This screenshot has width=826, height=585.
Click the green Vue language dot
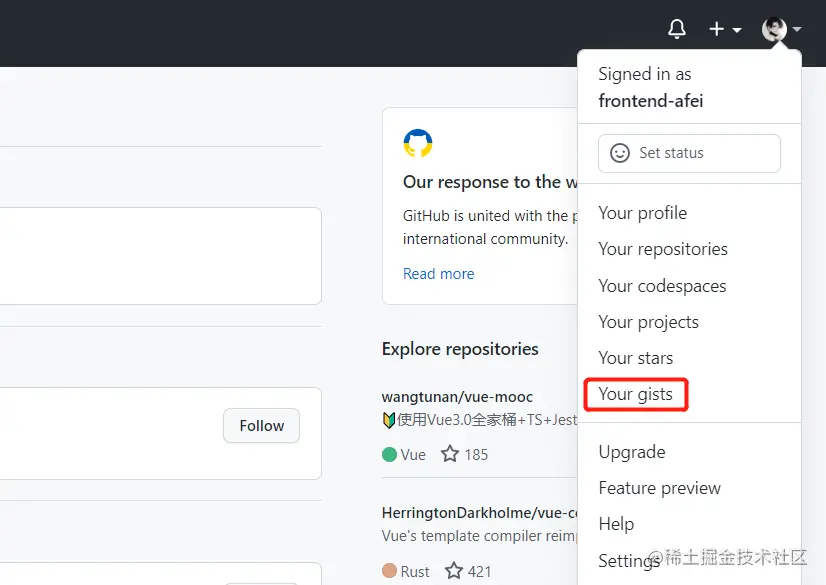click(390, 454)
